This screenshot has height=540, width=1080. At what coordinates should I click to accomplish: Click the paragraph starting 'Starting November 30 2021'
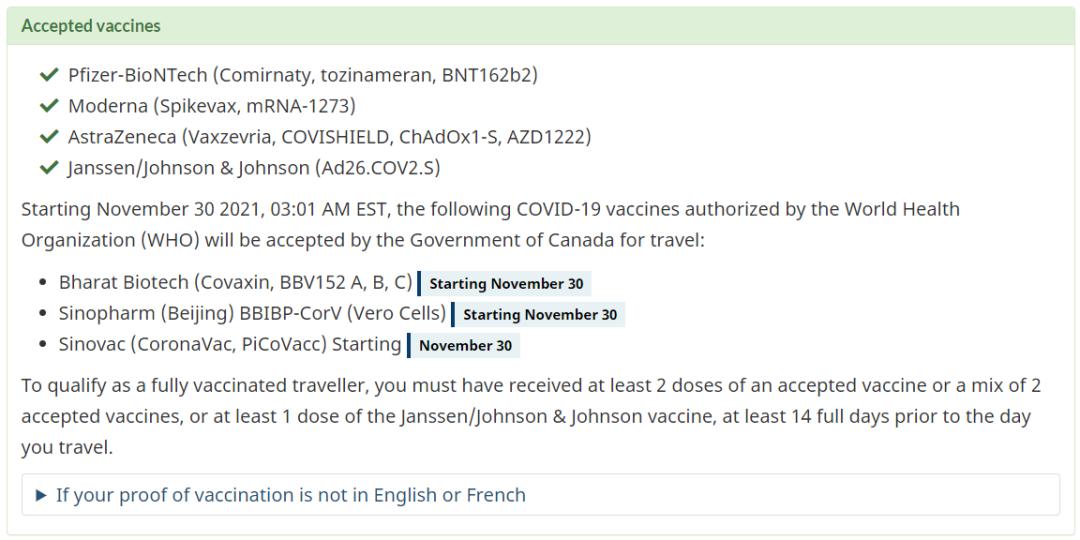tap(490, 225)
